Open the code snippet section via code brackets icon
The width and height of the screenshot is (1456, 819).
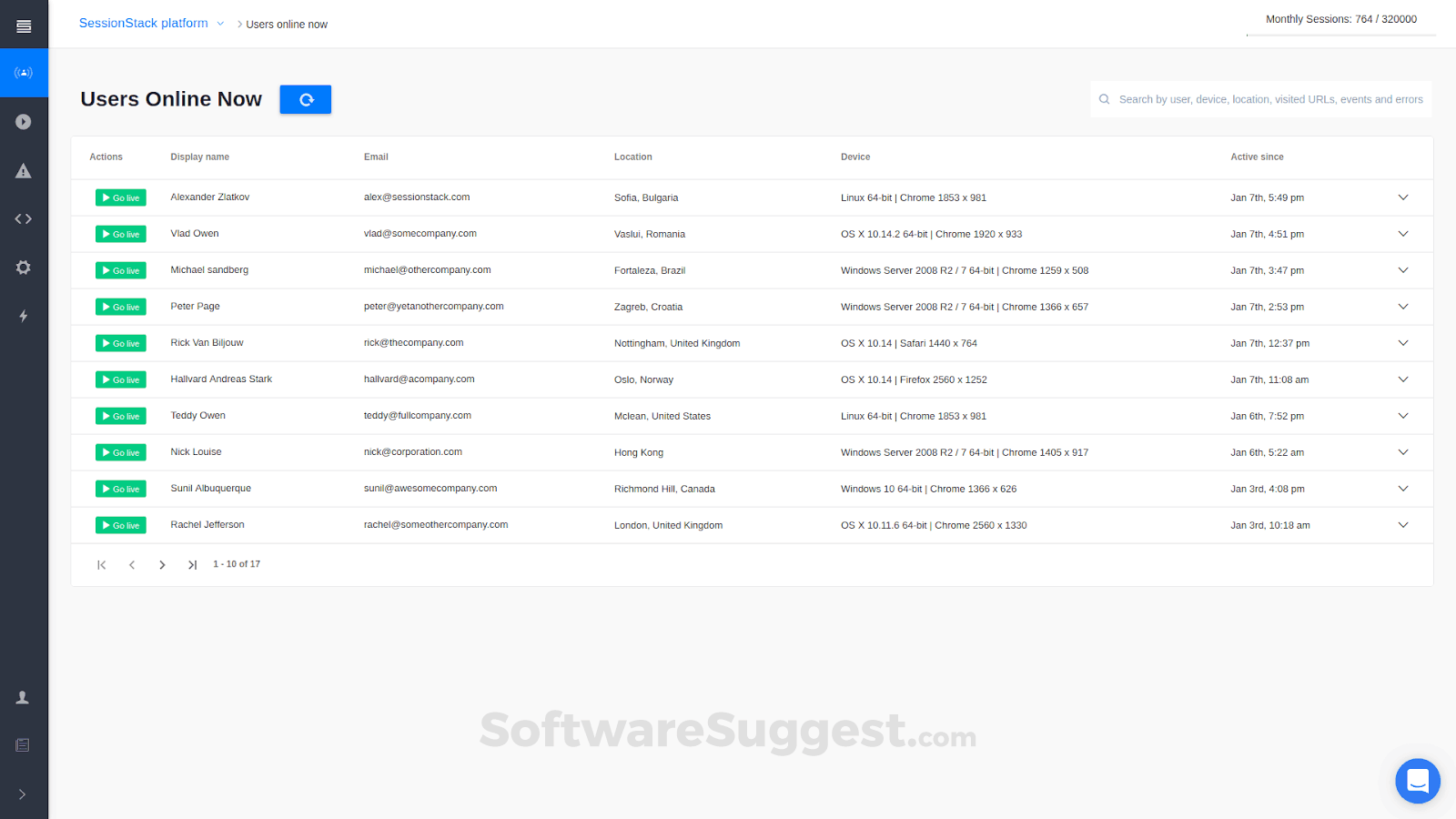(24, 218)
